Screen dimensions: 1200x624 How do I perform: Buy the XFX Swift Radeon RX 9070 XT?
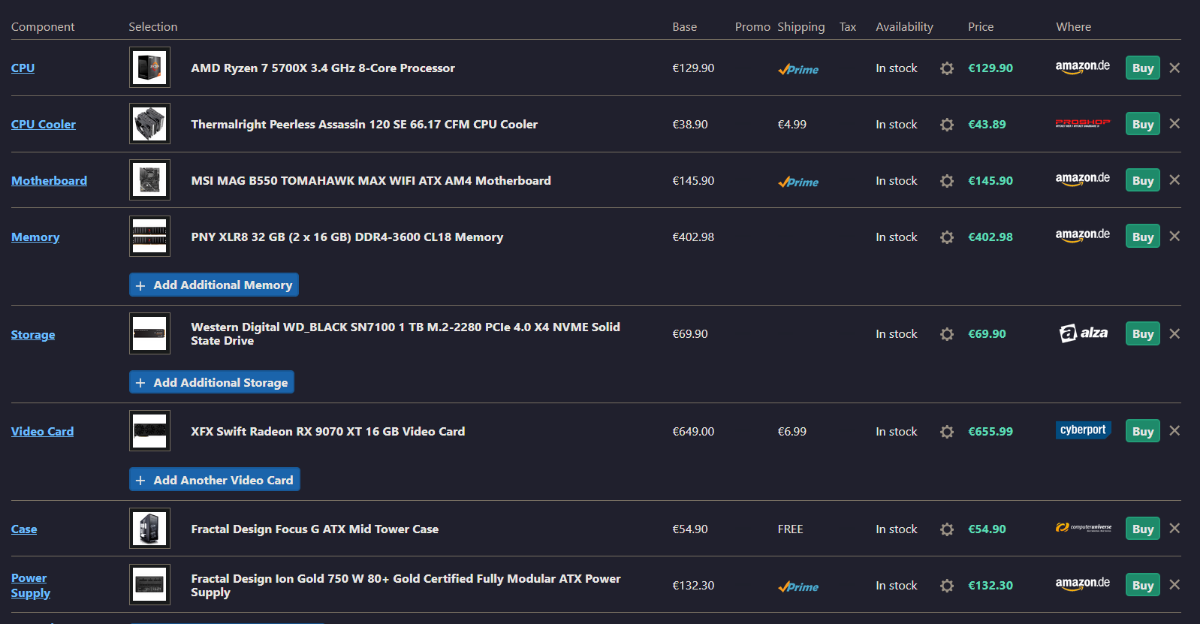click(1142, 432)
